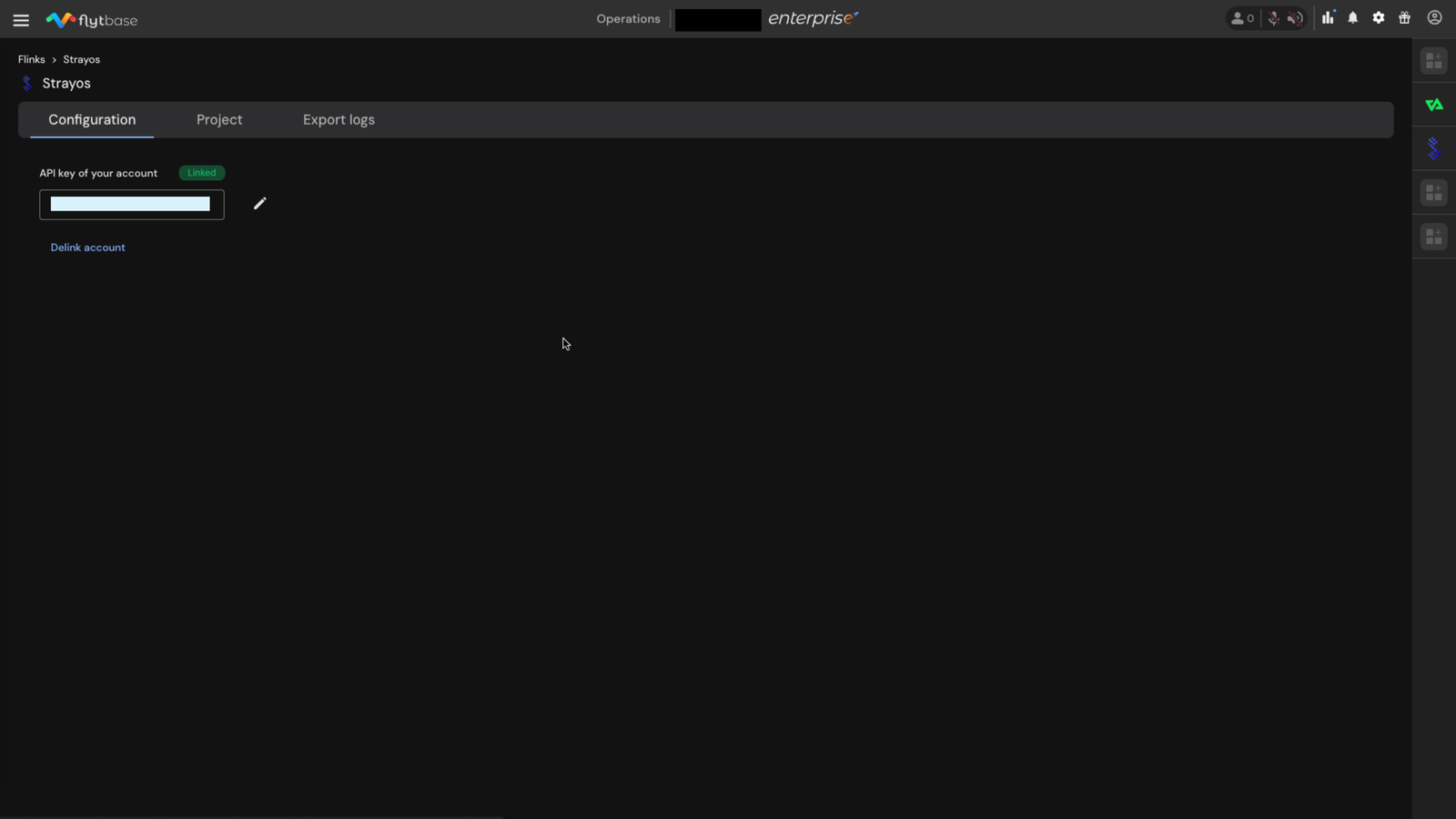
Task: Open the gift box what's new icon
Action: 1405,18
